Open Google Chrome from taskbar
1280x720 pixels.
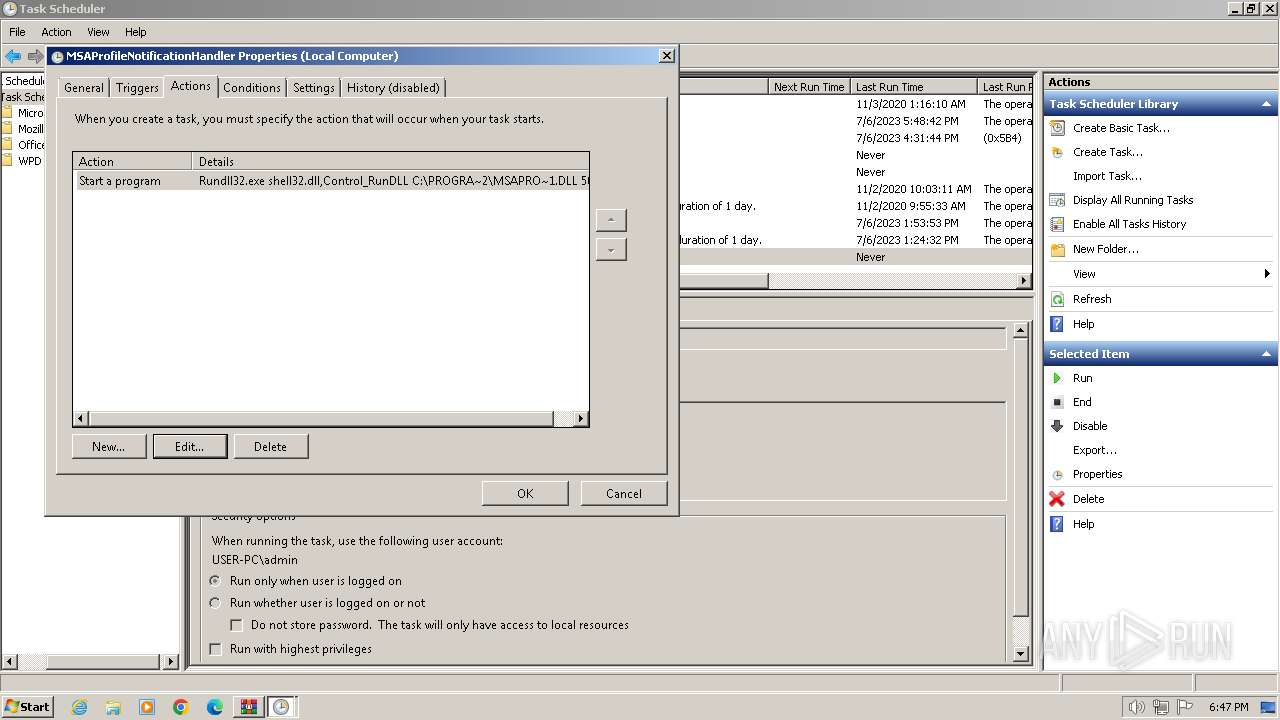(181, 707)
